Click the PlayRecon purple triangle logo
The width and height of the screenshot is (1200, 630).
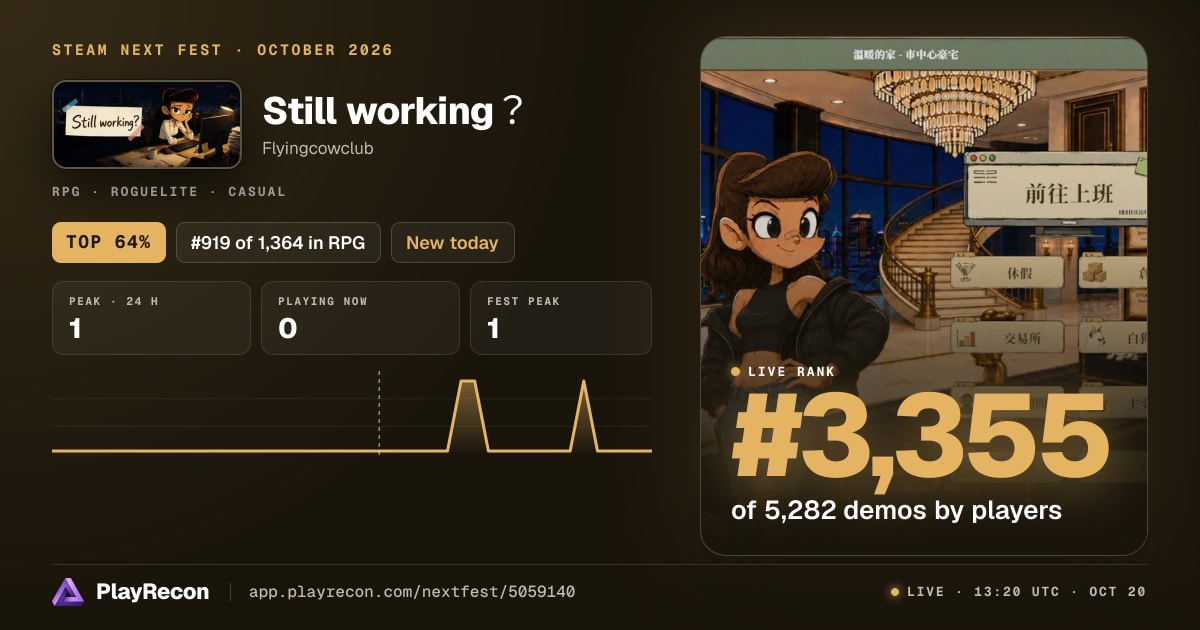pyautogui.click(x=68, y=592)
